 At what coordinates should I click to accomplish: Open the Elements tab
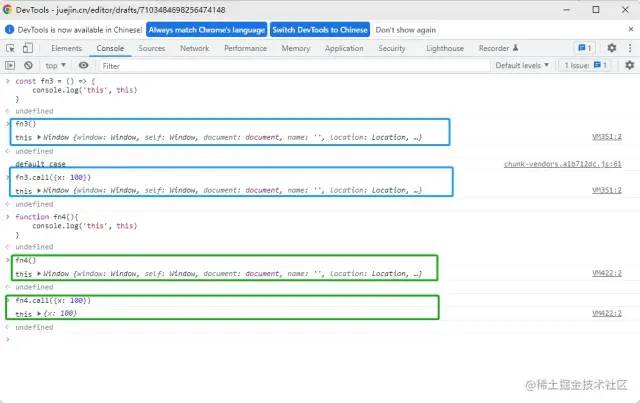point(66,48)
